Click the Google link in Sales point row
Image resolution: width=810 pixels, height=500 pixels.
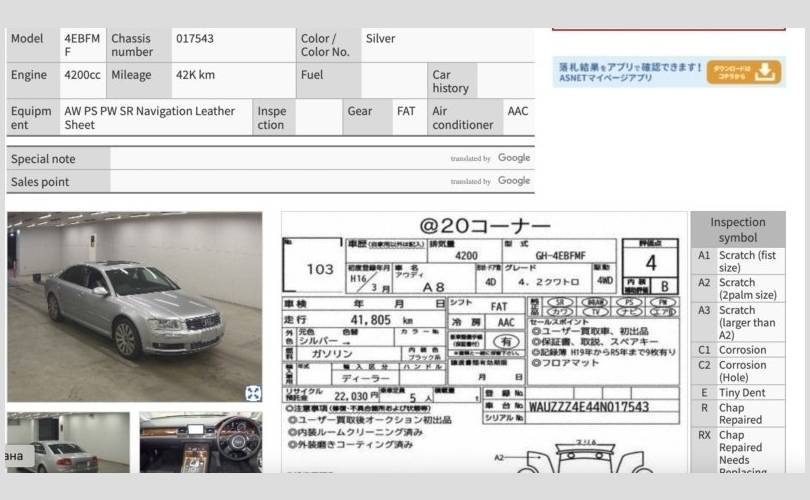(x=513, y=181)
